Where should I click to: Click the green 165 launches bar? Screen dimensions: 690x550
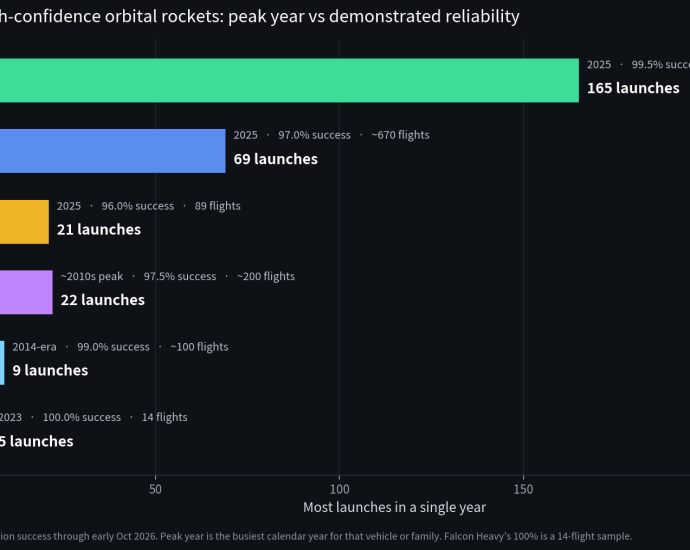tap(289, 81)
